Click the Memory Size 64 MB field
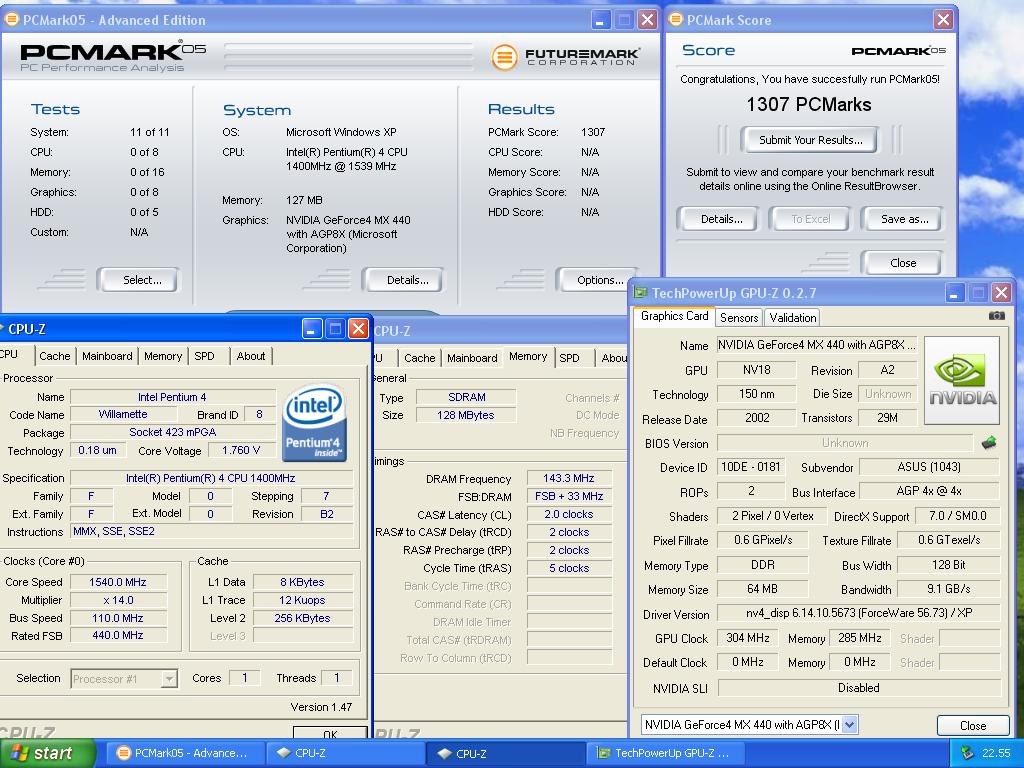 tap(761, 589)
